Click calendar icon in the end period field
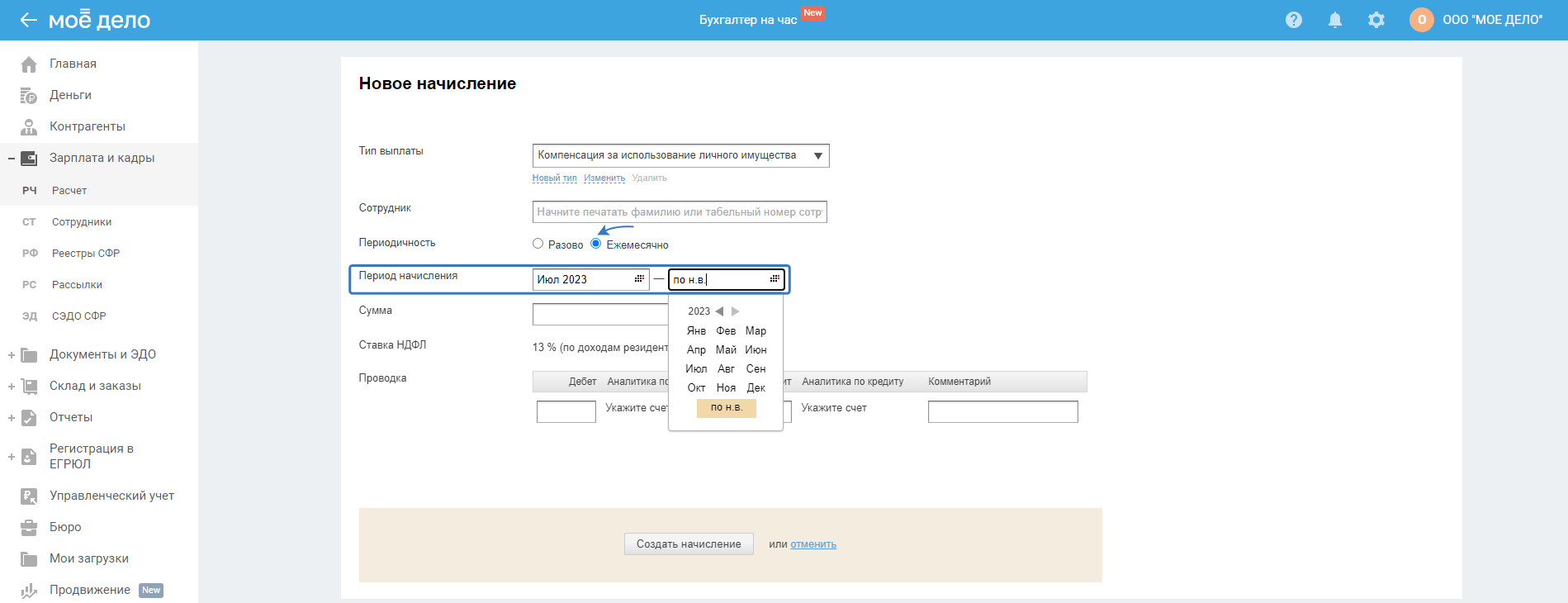 (x=775, y=278)
